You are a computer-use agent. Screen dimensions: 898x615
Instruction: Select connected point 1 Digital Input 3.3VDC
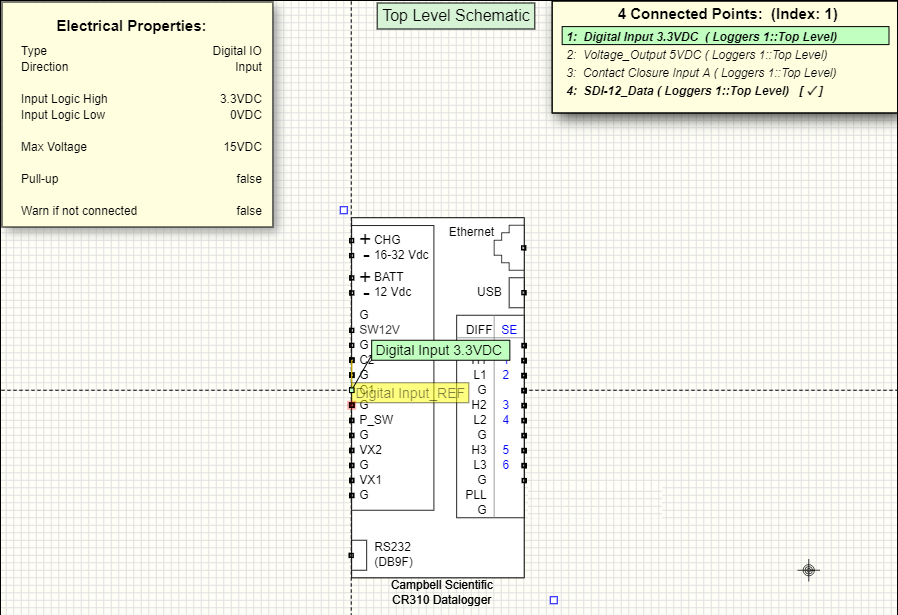701,37
